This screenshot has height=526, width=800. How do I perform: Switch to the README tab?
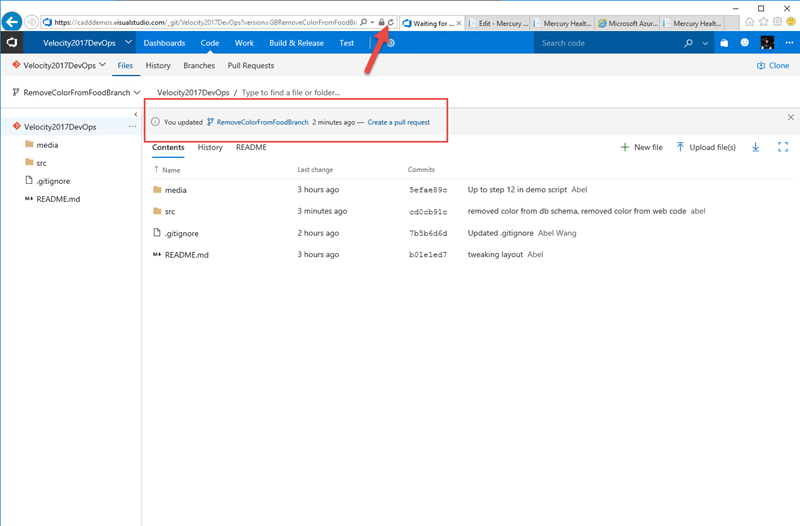coord(251,147)
